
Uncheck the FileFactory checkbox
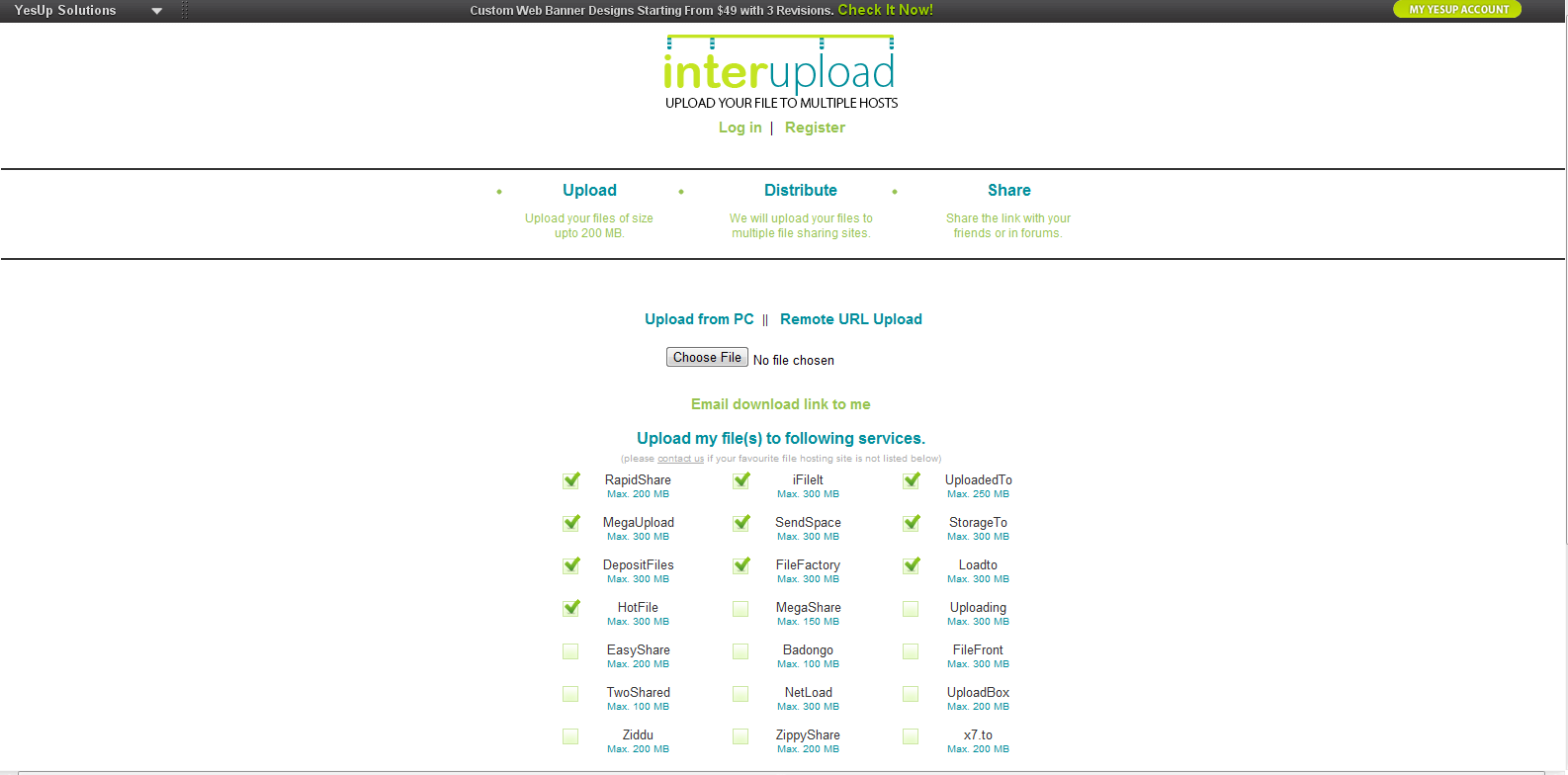tap(740, 565)
